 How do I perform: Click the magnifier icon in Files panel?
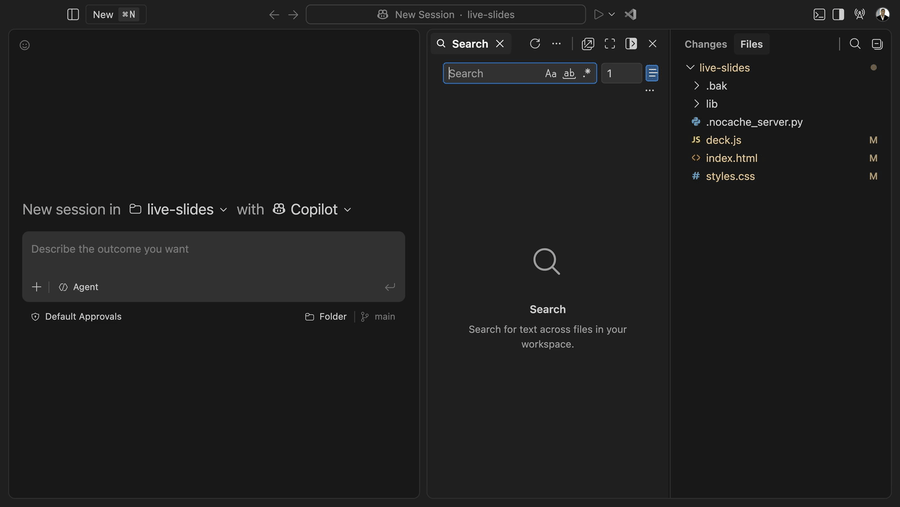(855, 44)
